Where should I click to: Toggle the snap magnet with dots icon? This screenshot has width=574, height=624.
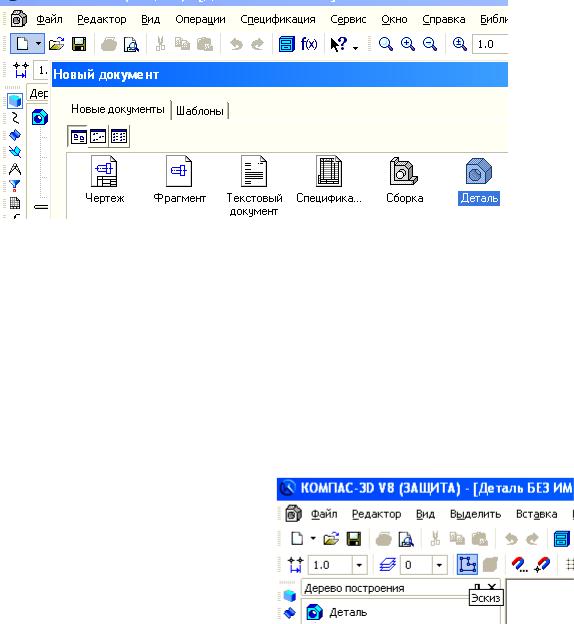tap(520, 565)
